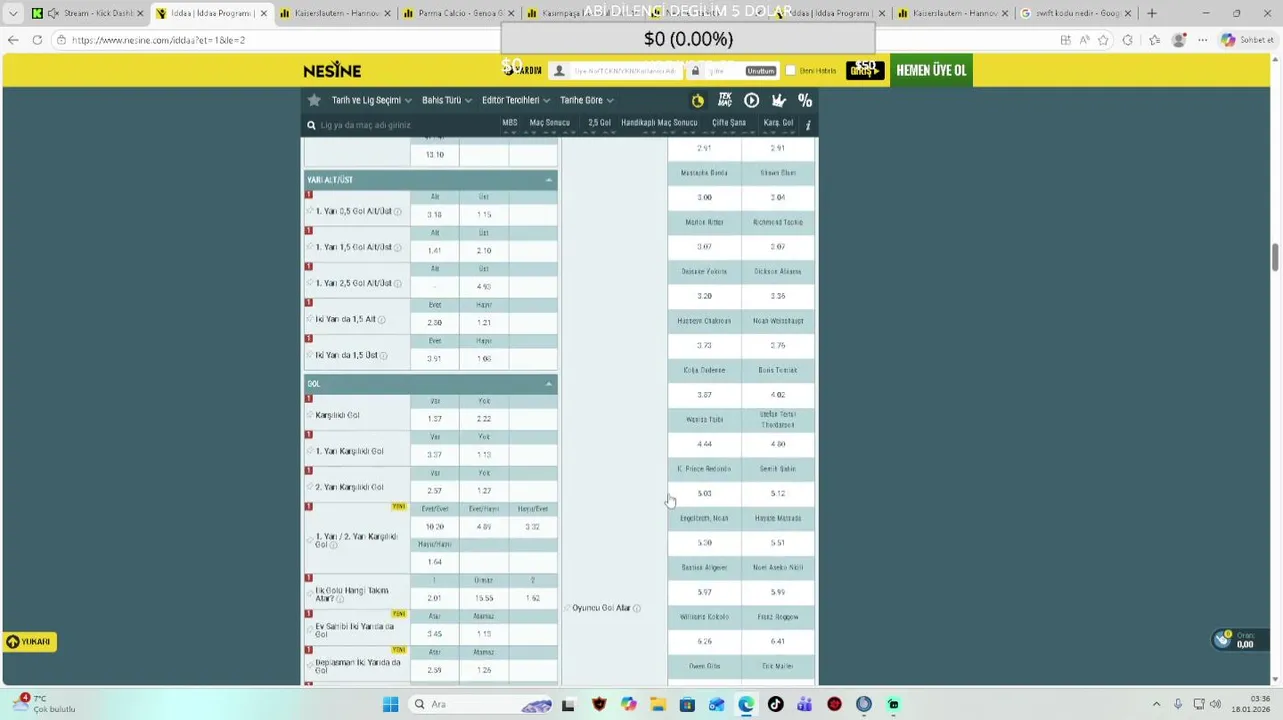
Task: Favorite the Oyuncu Gol Atar star
Action: [567, 608]
